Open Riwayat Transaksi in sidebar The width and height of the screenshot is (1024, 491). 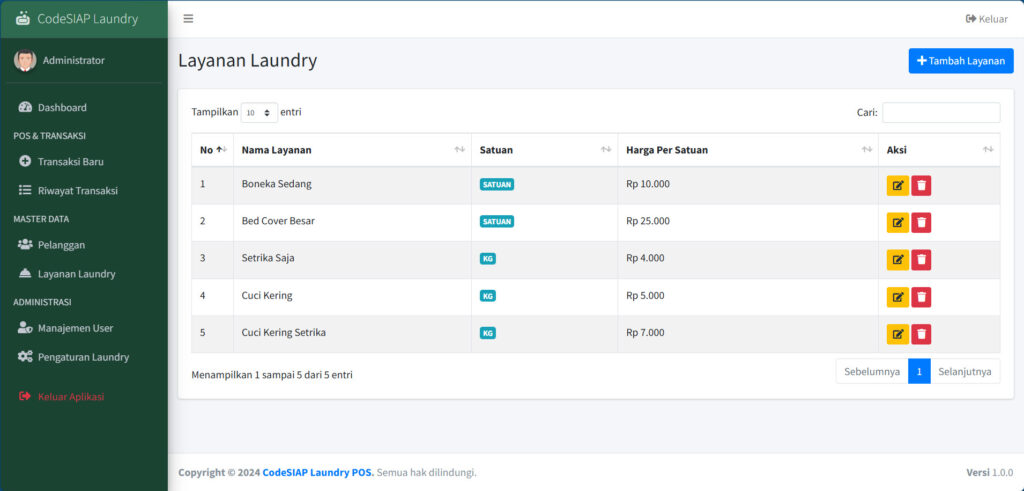click(x=77, y=190)
